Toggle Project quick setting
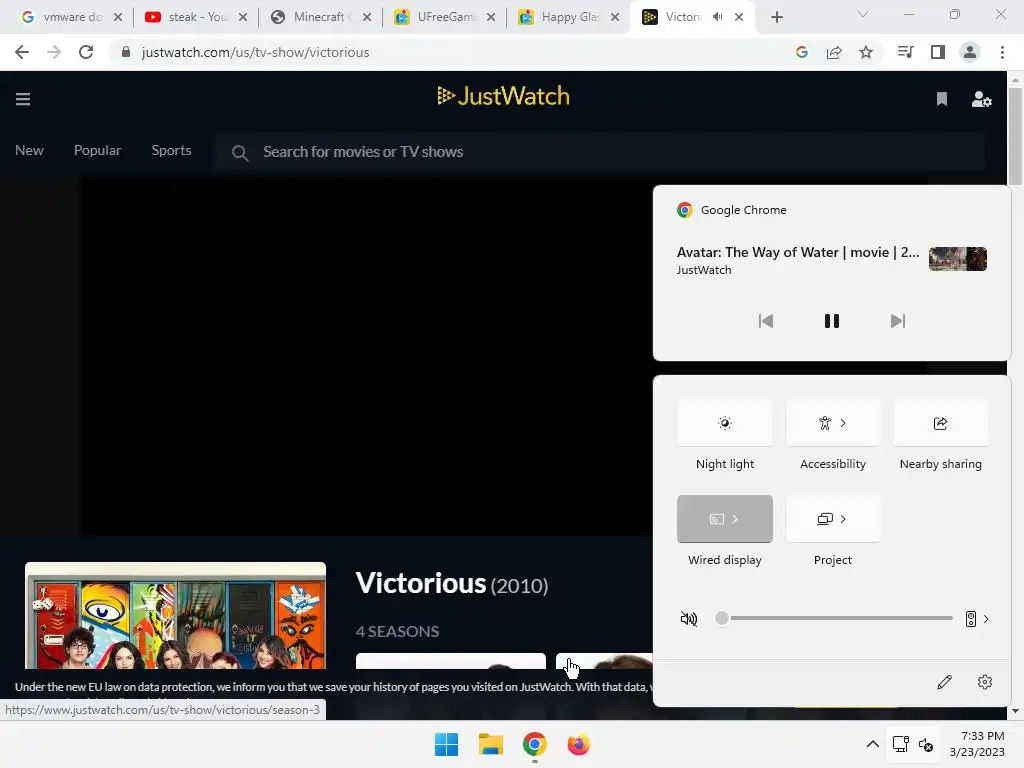Screen dimensions: 1024x768 (824, 519)
